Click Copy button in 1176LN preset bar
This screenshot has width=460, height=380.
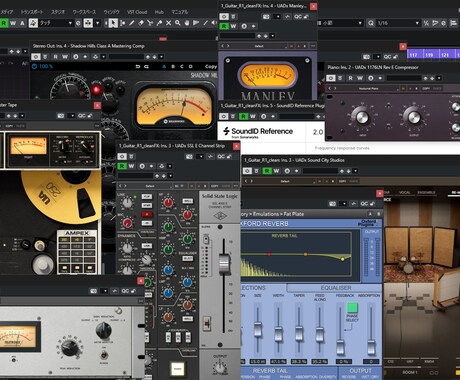click(426, 88)
